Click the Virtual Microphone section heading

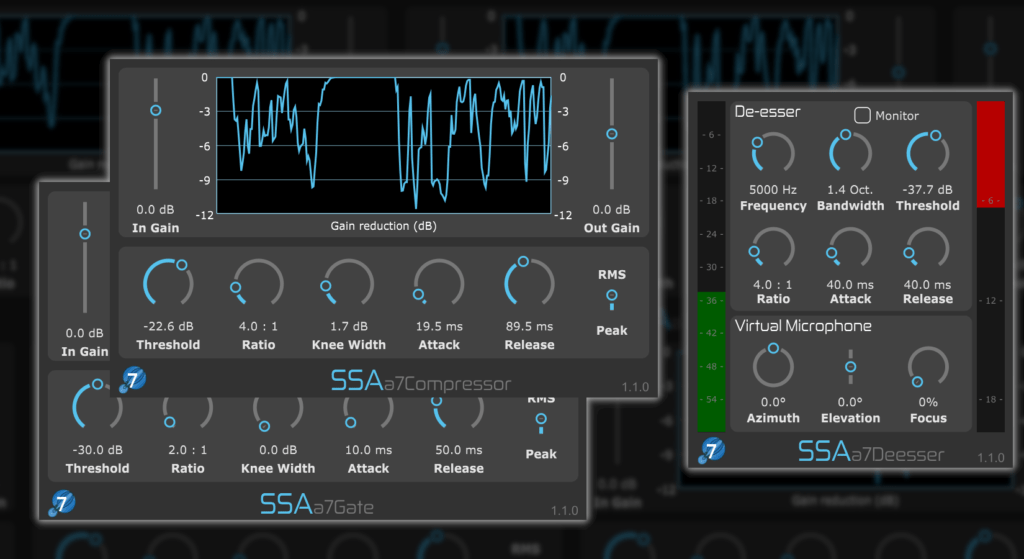(x=803, y=326)
